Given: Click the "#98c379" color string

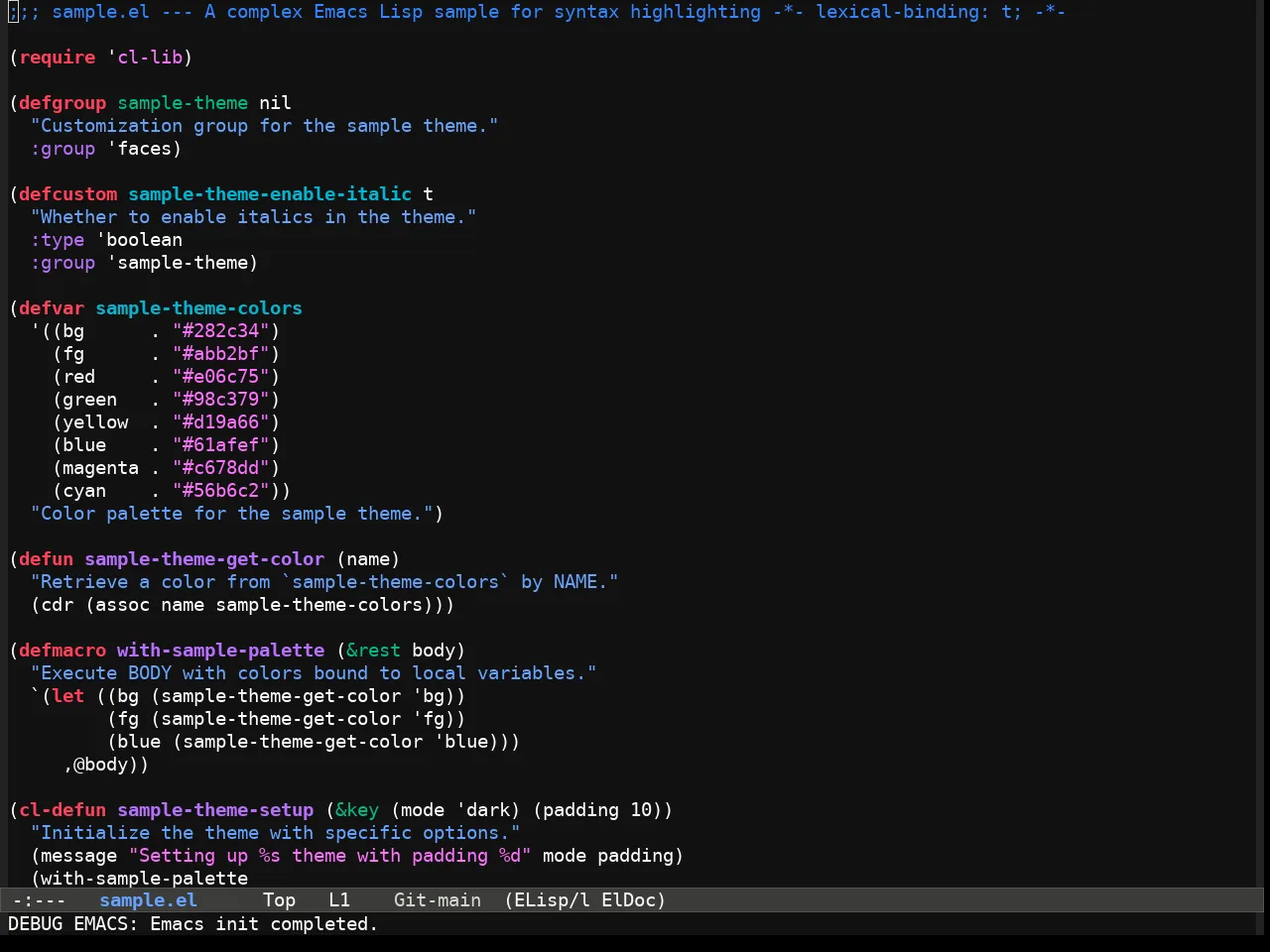Looking at the screenshot, I should point(221,400).
